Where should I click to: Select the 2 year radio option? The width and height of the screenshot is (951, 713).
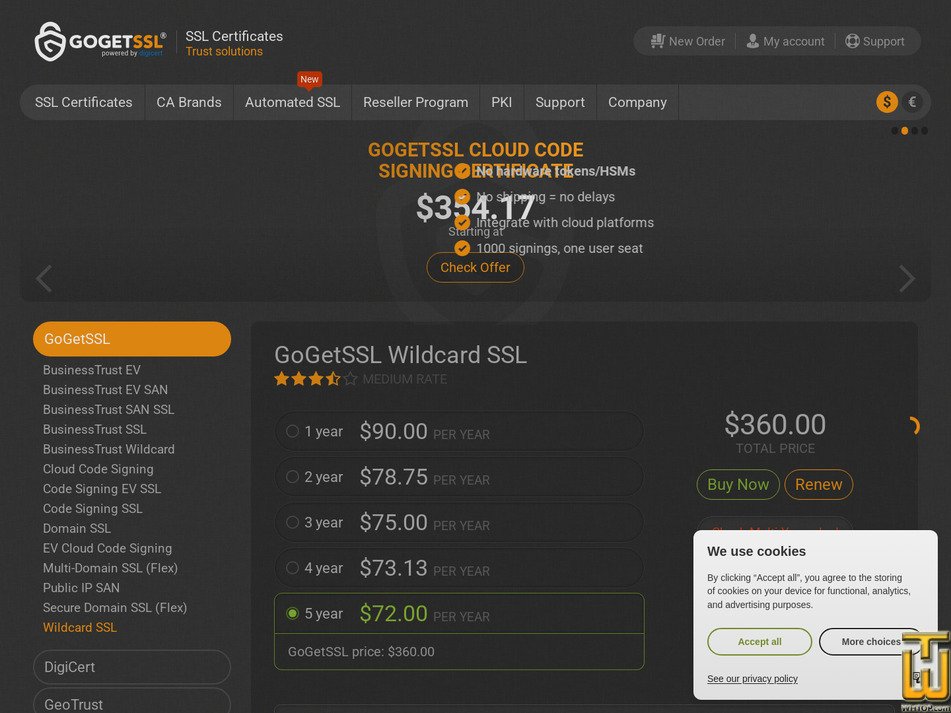click(292, 477)
